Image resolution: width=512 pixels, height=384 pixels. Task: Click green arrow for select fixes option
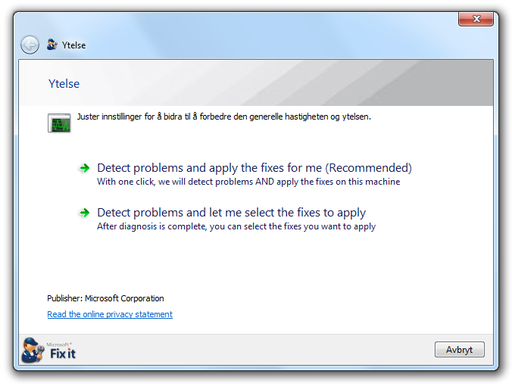pos(84,212)
